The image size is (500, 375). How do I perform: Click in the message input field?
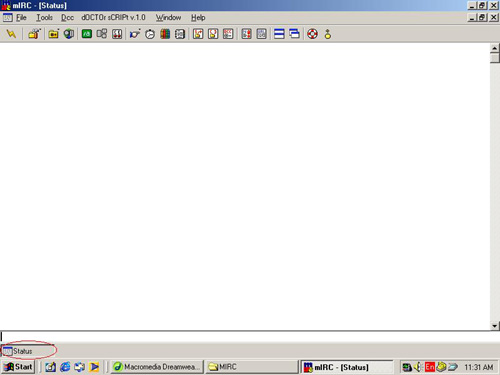coord(249,336)
